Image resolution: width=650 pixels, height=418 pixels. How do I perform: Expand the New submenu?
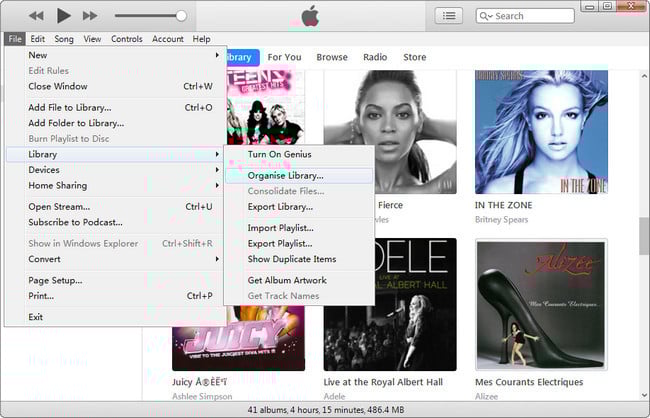tap(115, 55)
